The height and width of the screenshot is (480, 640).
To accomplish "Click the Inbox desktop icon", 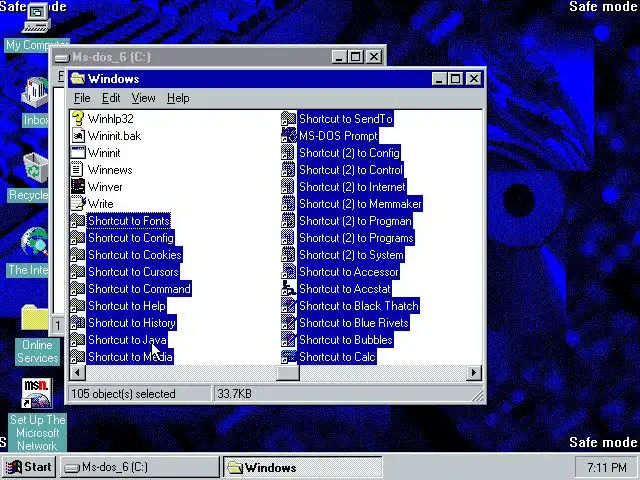I will [x=34, y=93].
